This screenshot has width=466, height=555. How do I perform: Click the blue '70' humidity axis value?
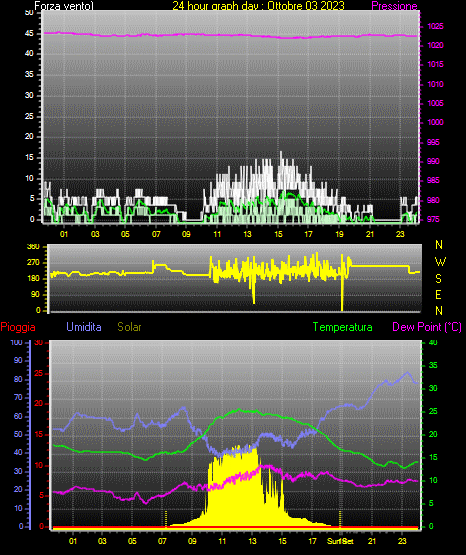(18, 398)
